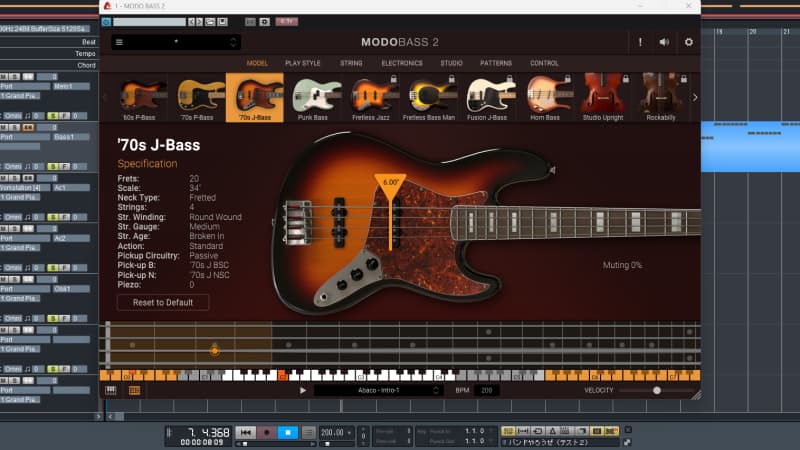Image resolution: width=800 pixels, height=450 pixels.
Task: Open the MODO BASS hamburger preset menu
Action: pyautogui.click(x=119, y=42)
